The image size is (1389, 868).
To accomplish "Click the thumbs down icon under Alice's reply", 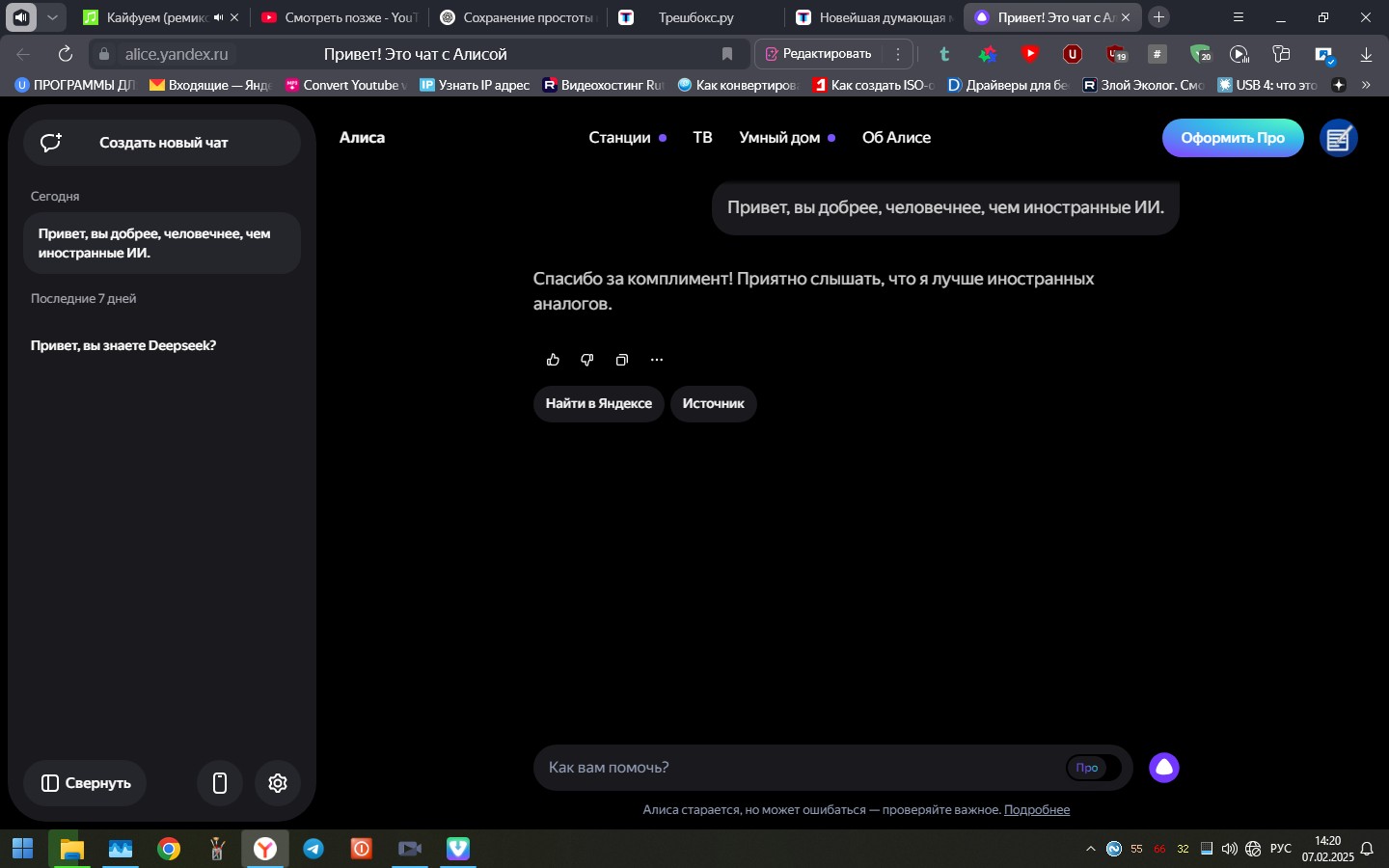I will (x=587, y=360).
